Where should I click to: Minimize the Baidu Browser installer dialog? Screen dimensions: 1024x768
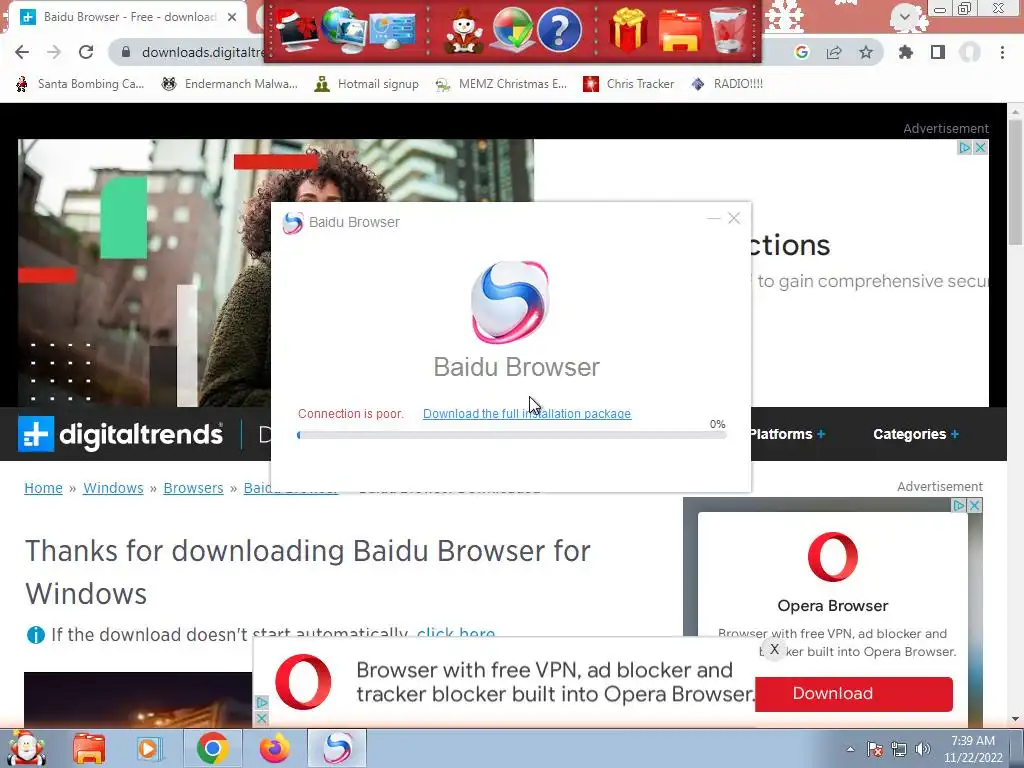(713, 218)
